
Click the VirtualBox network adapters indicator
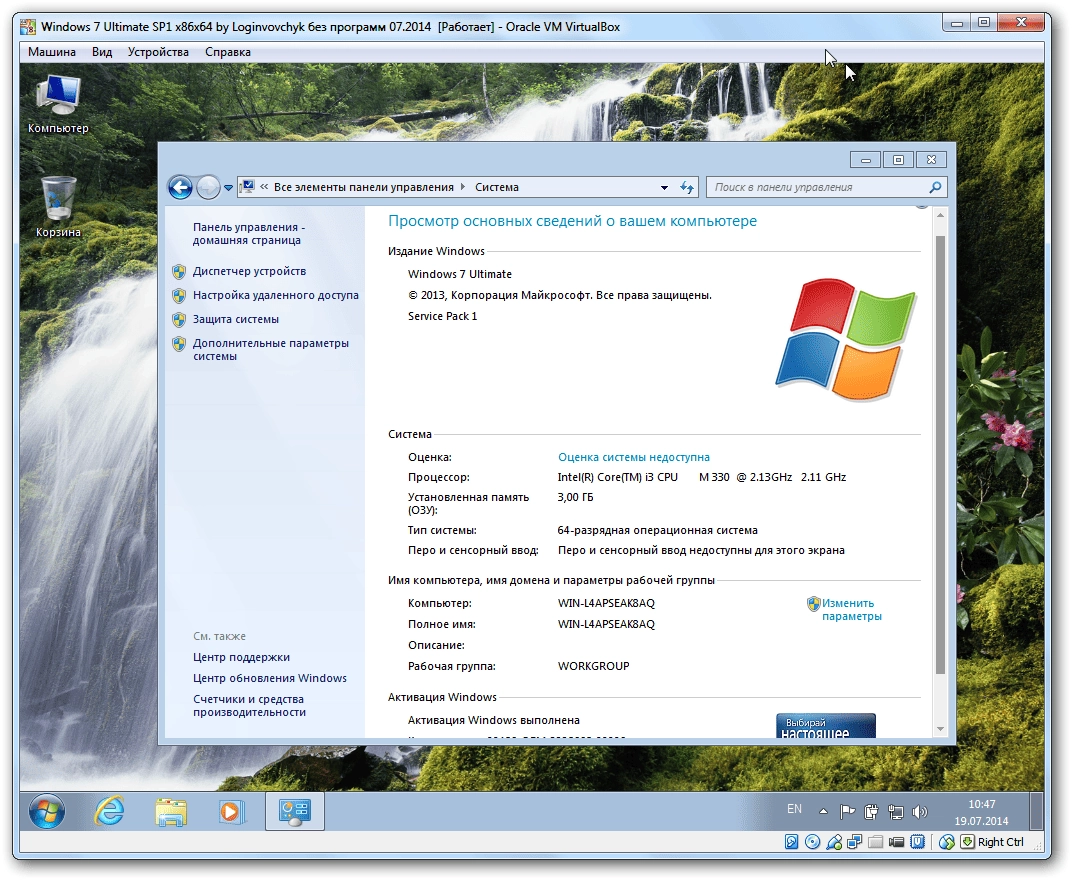coord(855,842)
